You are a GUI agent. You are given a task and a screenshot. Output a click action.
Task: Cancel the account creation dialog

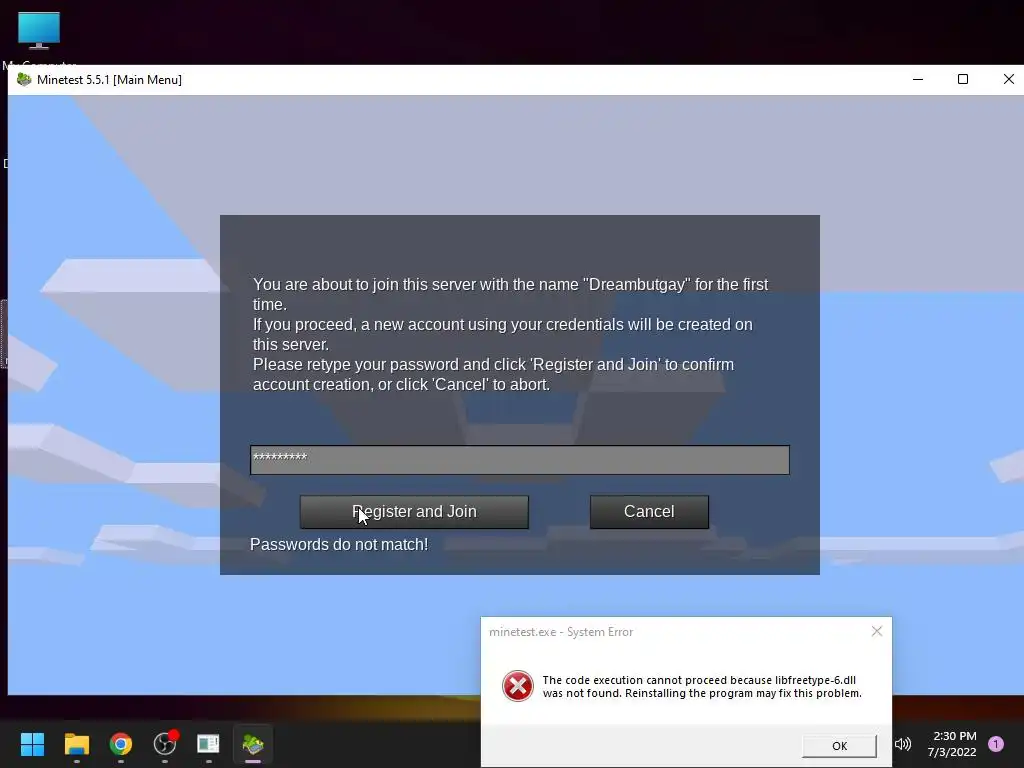[649, 511]
